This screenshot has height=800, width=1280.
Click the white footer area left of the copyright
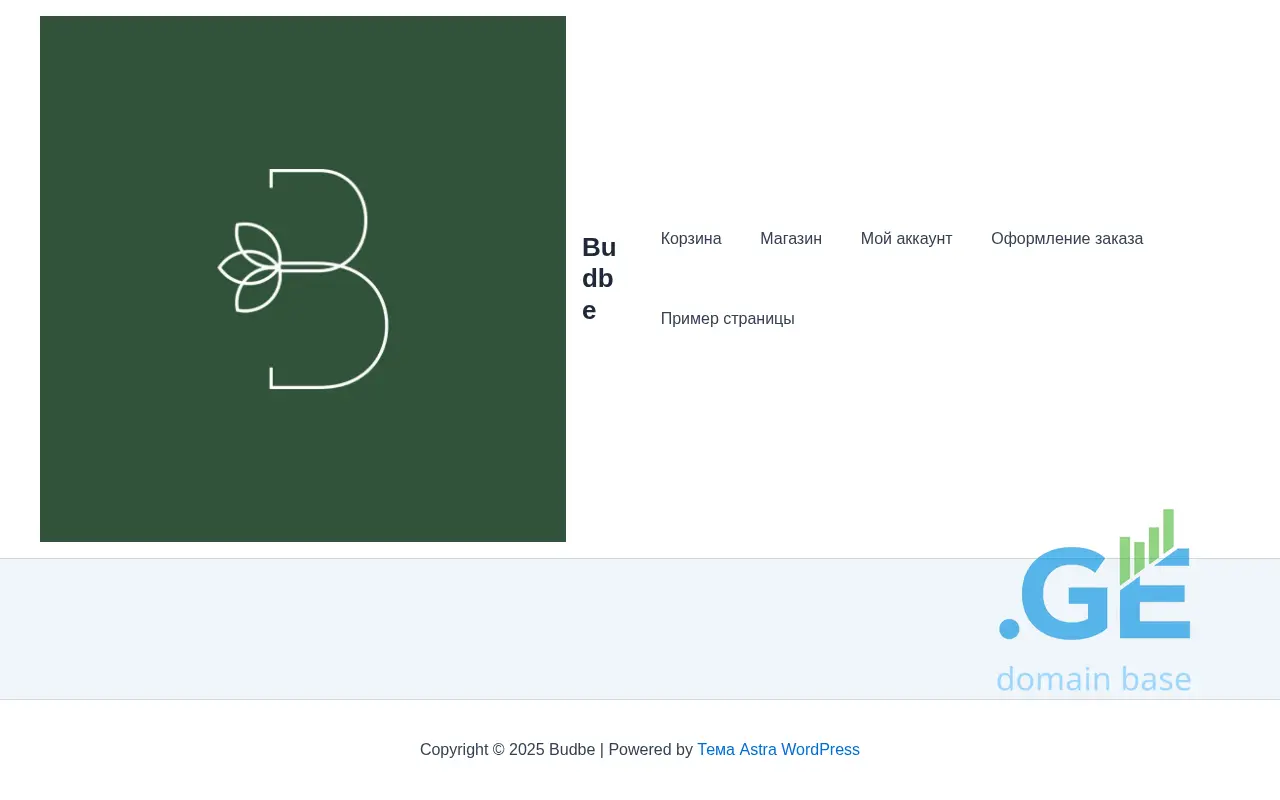[200, 750]
